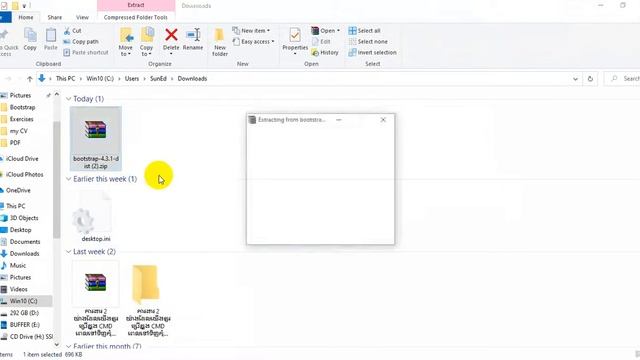640x360 pixels.
Task: Switch to the View ribbon tab
Action: click(82, 18)
